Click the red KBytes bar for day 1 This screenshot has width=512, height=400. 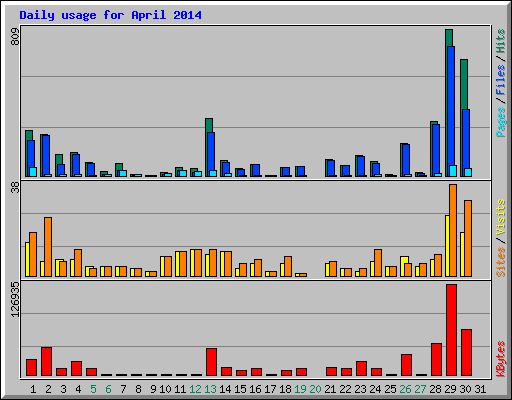click(x=31, y=368)
